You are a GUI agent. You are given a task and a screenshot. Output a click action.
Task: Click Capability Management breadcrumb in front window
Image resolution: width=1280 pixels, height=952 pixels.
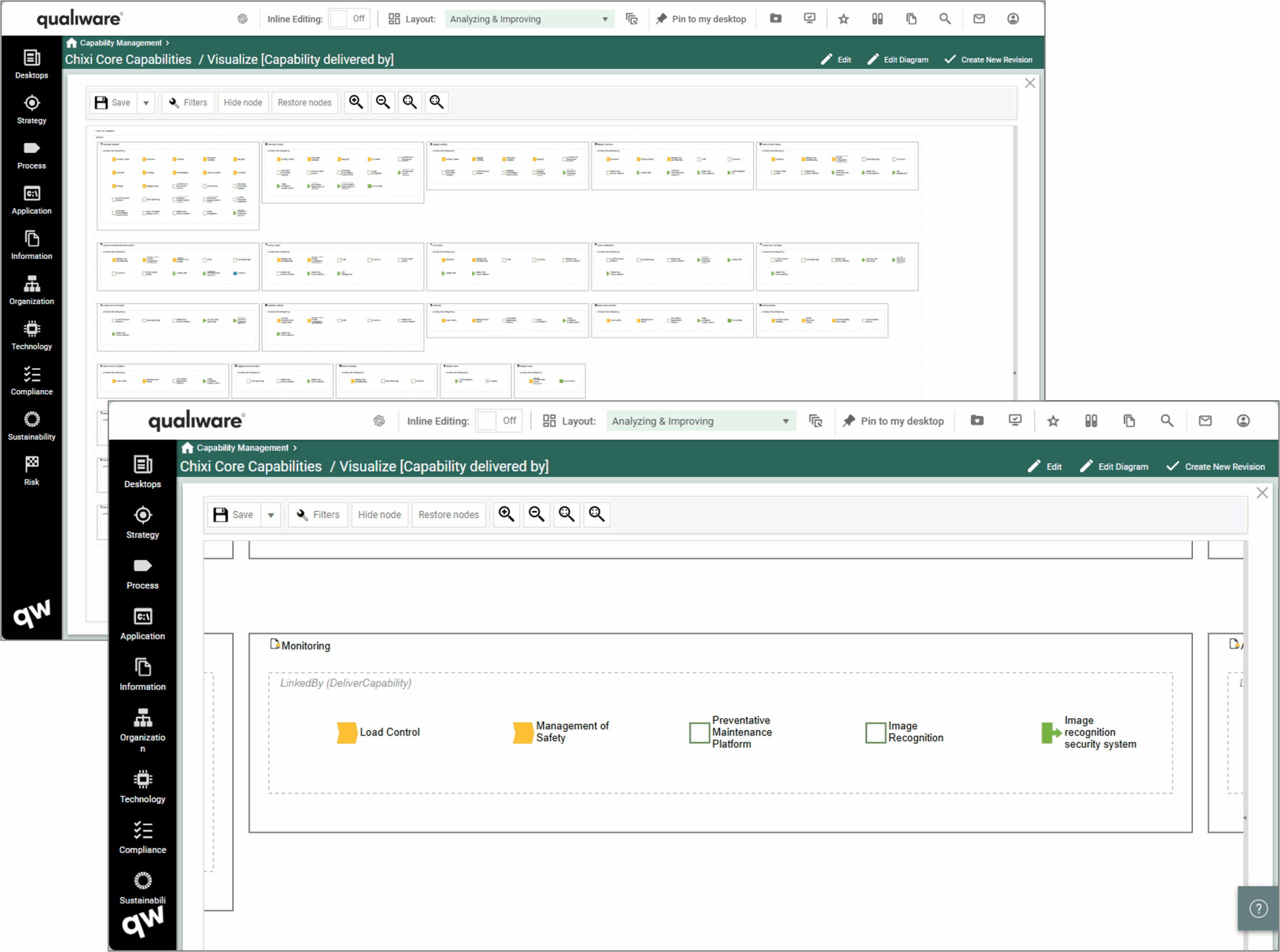pos(242,448)
